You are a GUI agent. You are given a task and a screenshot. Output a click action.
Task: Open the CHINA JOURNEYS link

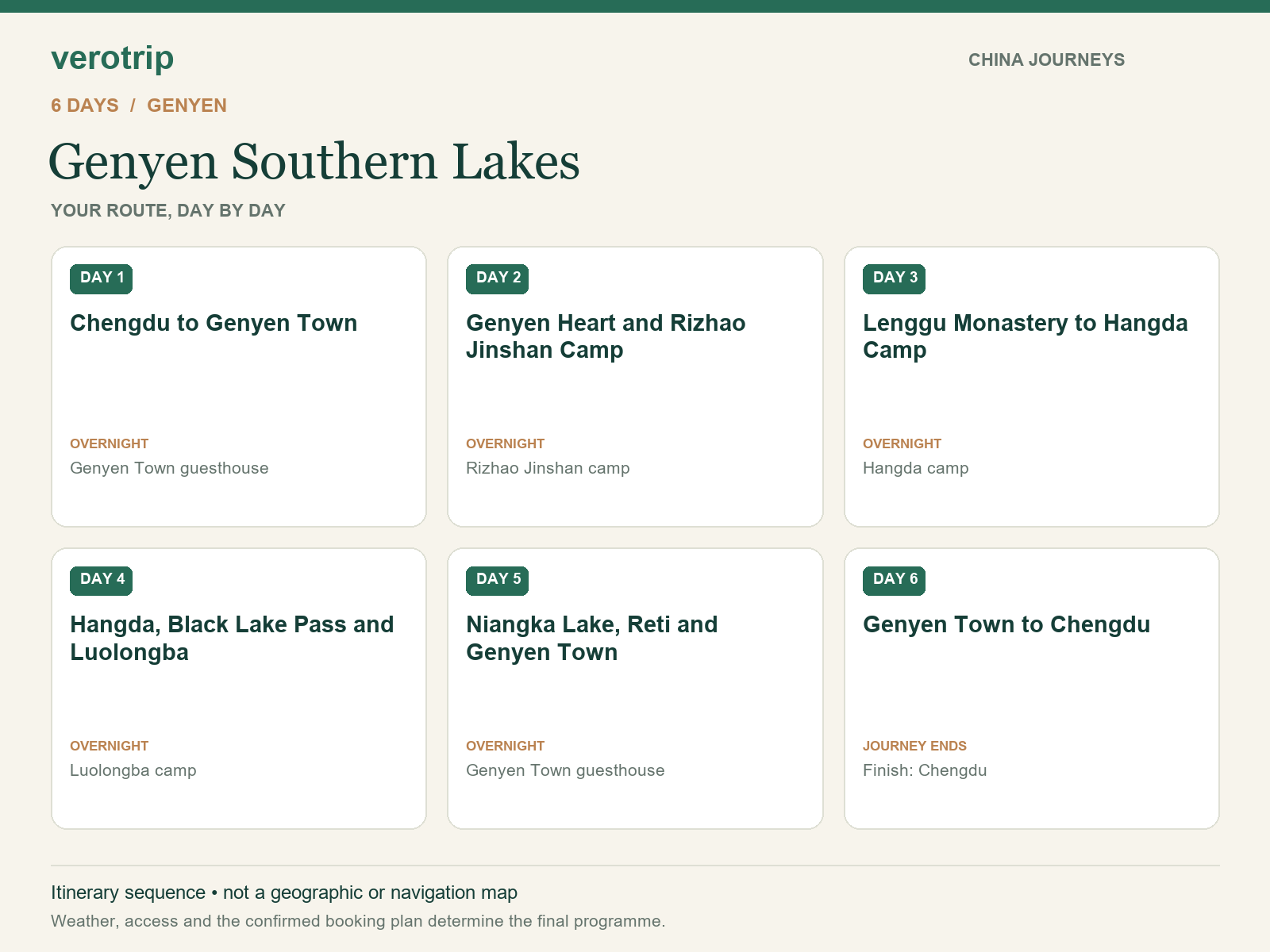click(1046, 60)
